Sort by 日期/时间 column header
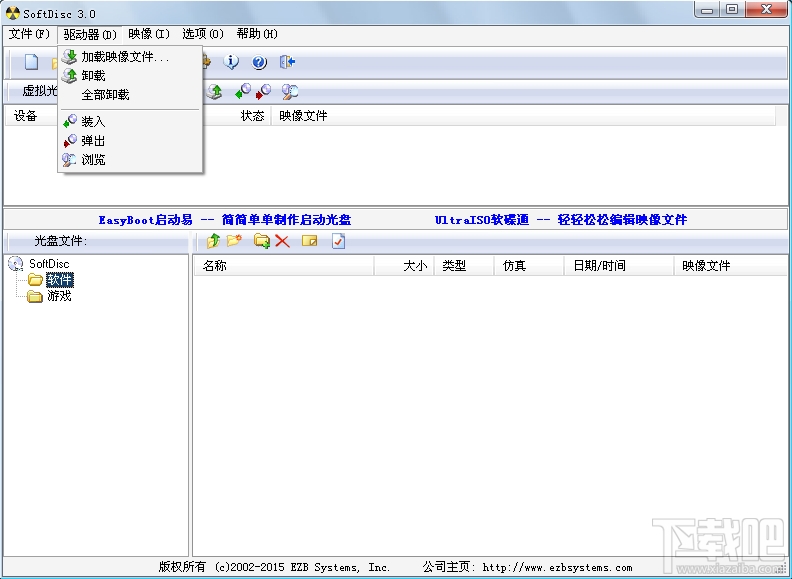Image resolution: width=792 pixels, height=579 pixels. (619, 265)
